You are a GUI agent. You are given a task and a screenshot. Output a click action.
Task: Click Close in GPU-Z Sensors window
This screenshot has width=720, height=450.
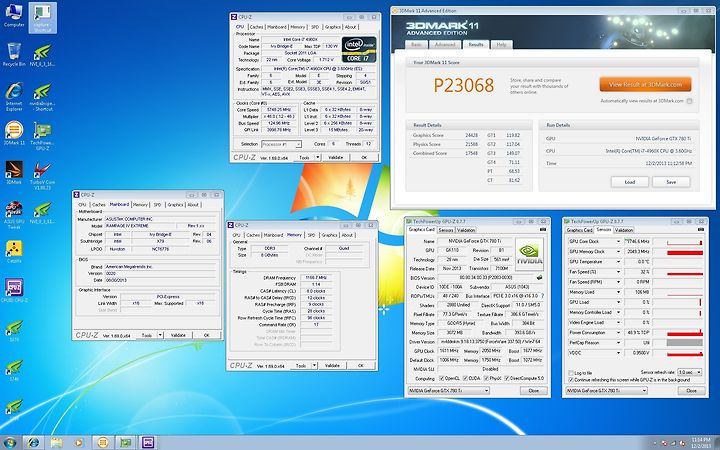[691, 391]
